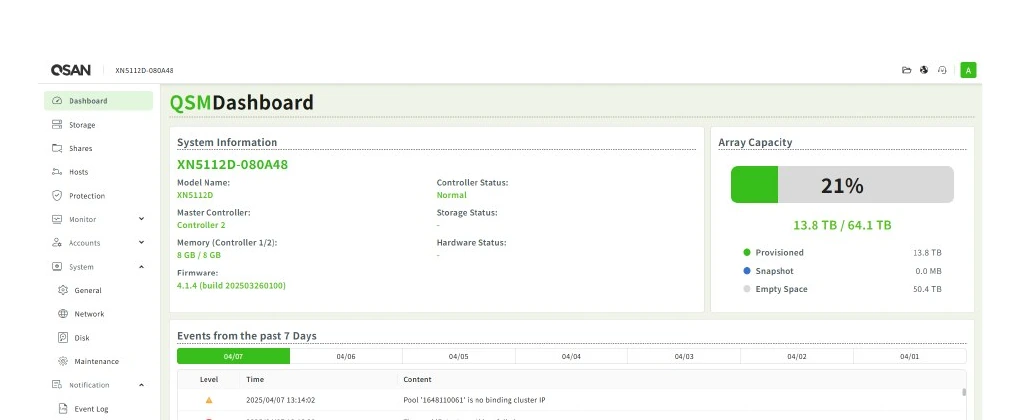1020x420 pixels.
Task: Click the Hosts sidebar icon
Action: point(57,172)
